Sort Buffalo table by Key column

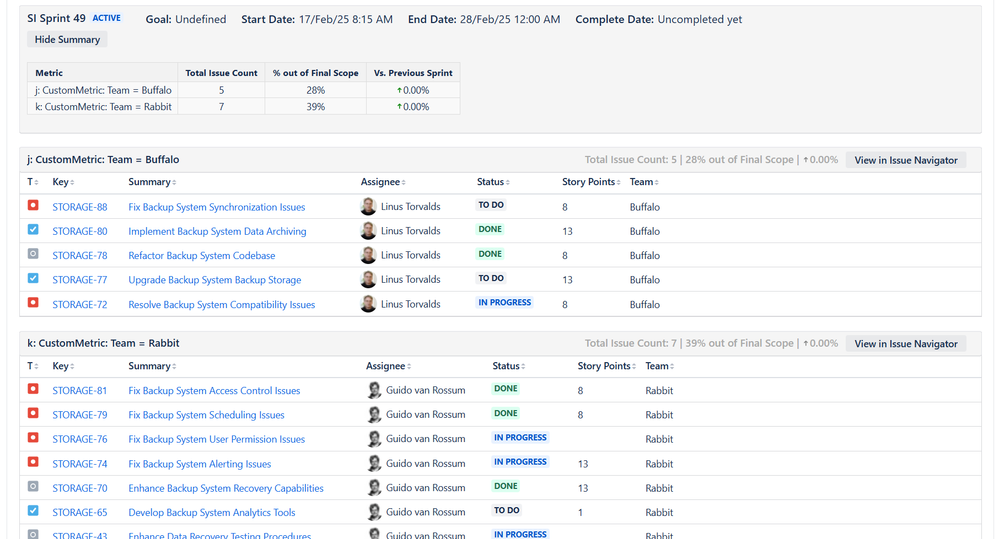click(62, 182)
